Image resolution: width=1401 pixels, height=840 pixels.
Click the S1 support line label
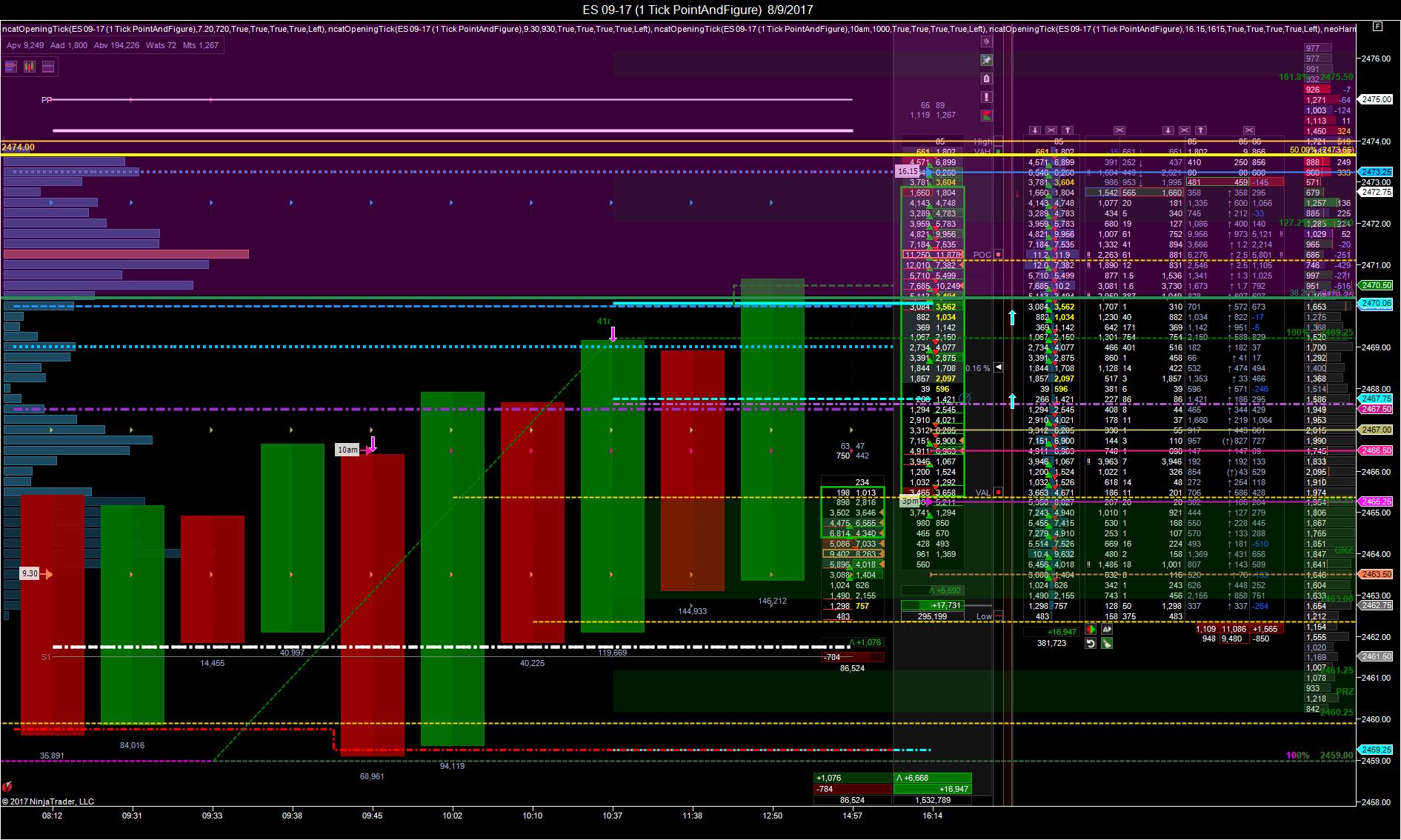(x=46, y=657)
